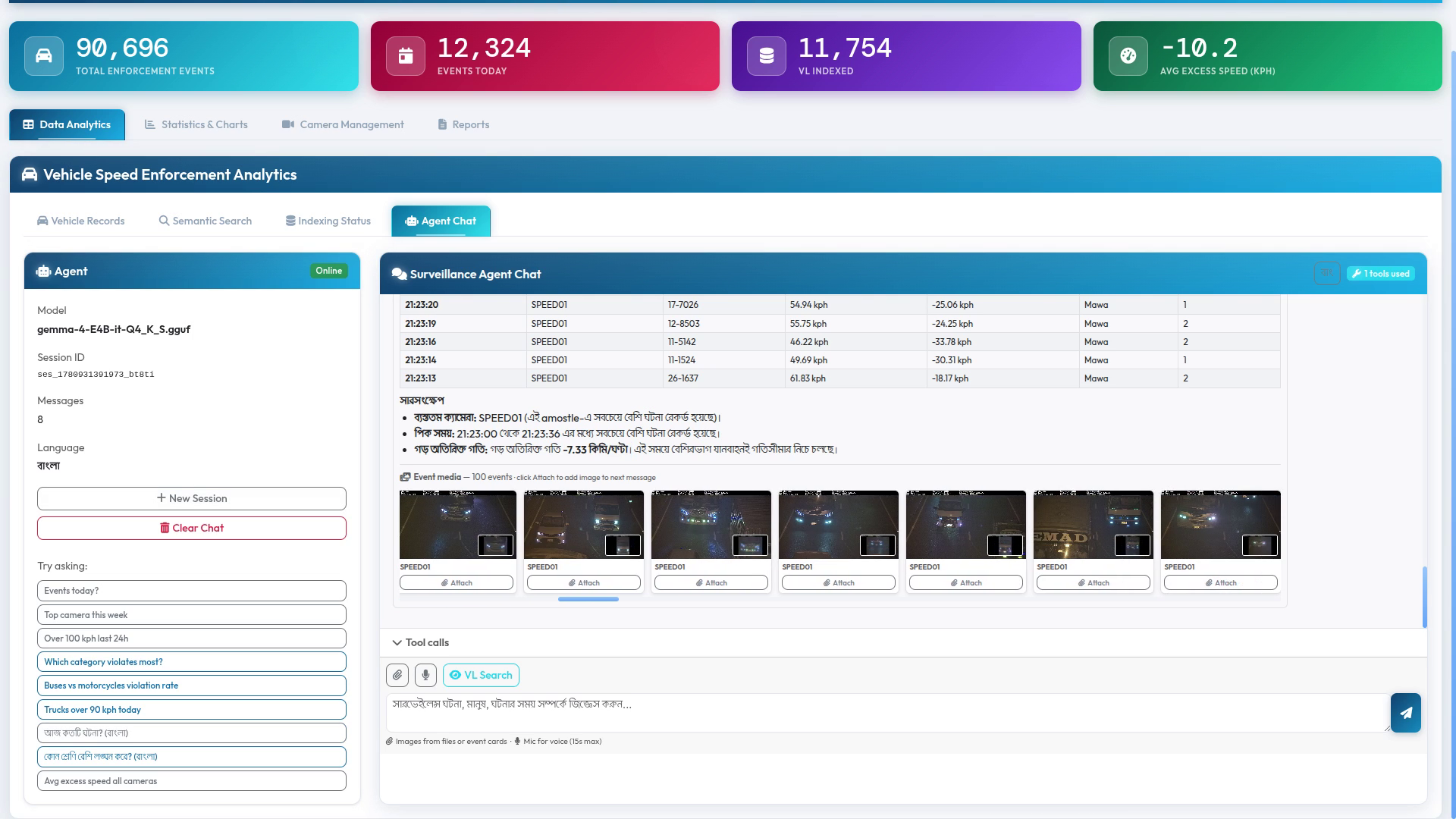Attach the second SPEED01 event image

click(584, 582)
